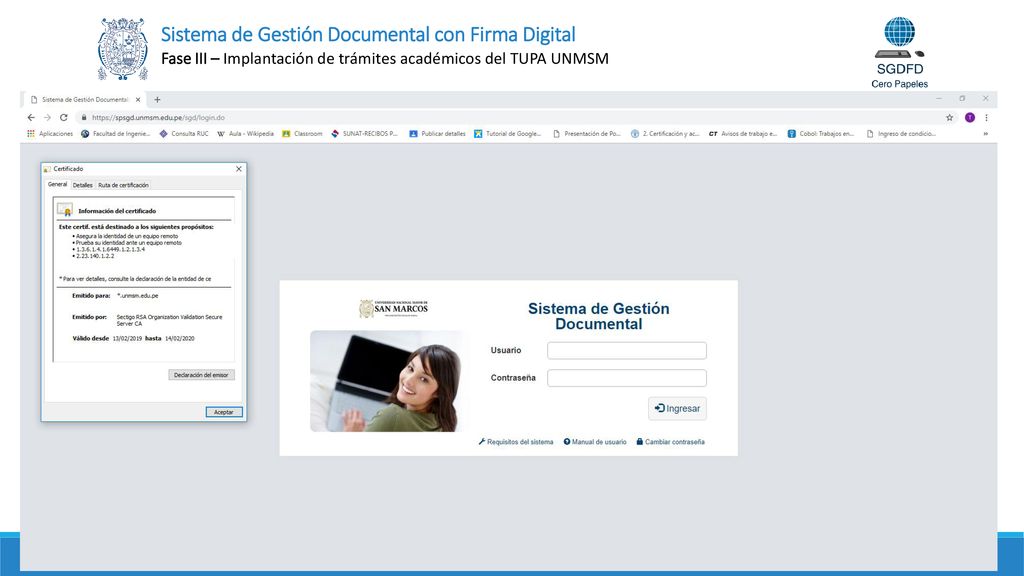Open the Manual de usuario link

595,442
